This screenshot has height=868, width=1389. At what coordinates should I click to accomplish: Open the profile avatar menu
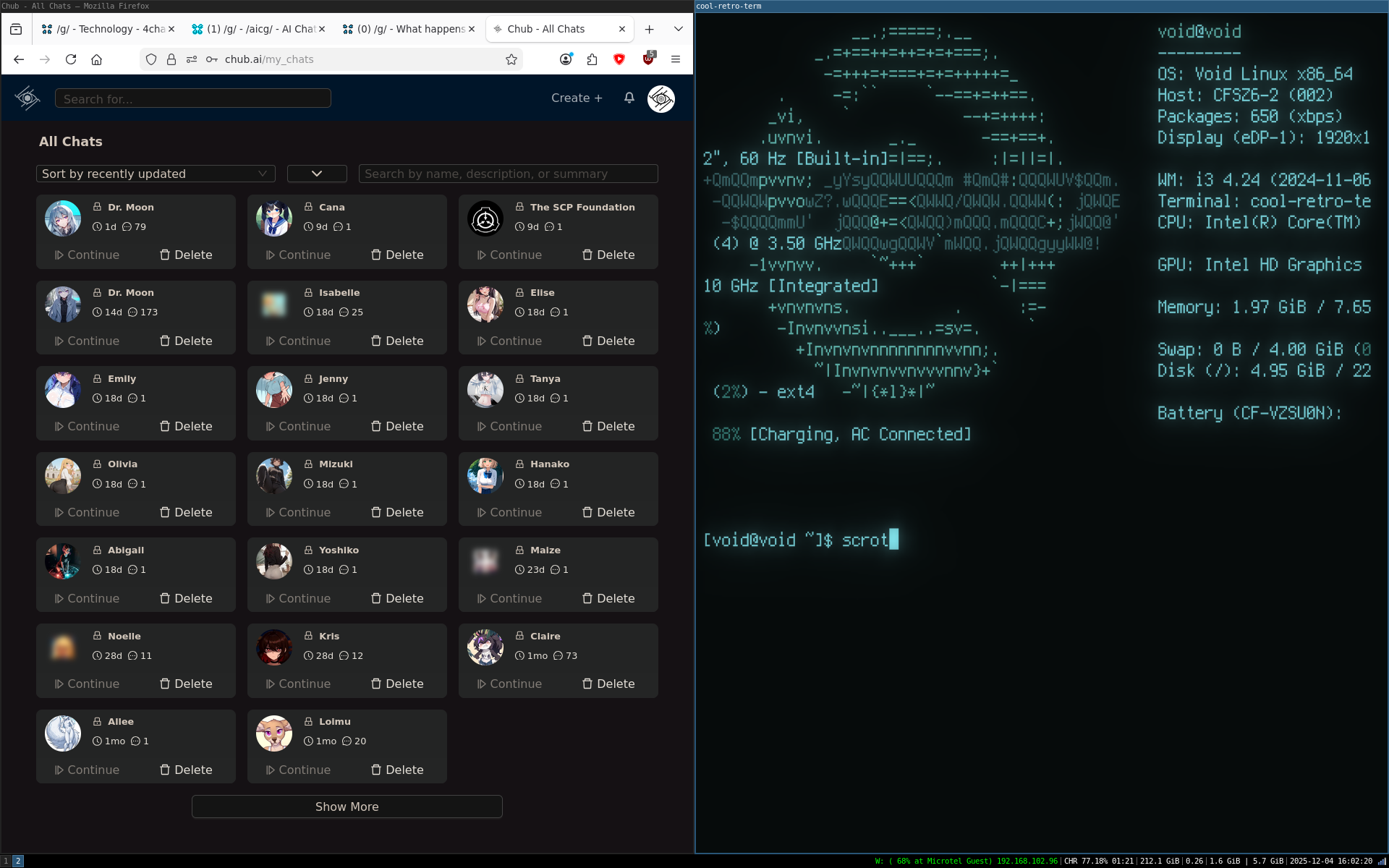[660, 98]
